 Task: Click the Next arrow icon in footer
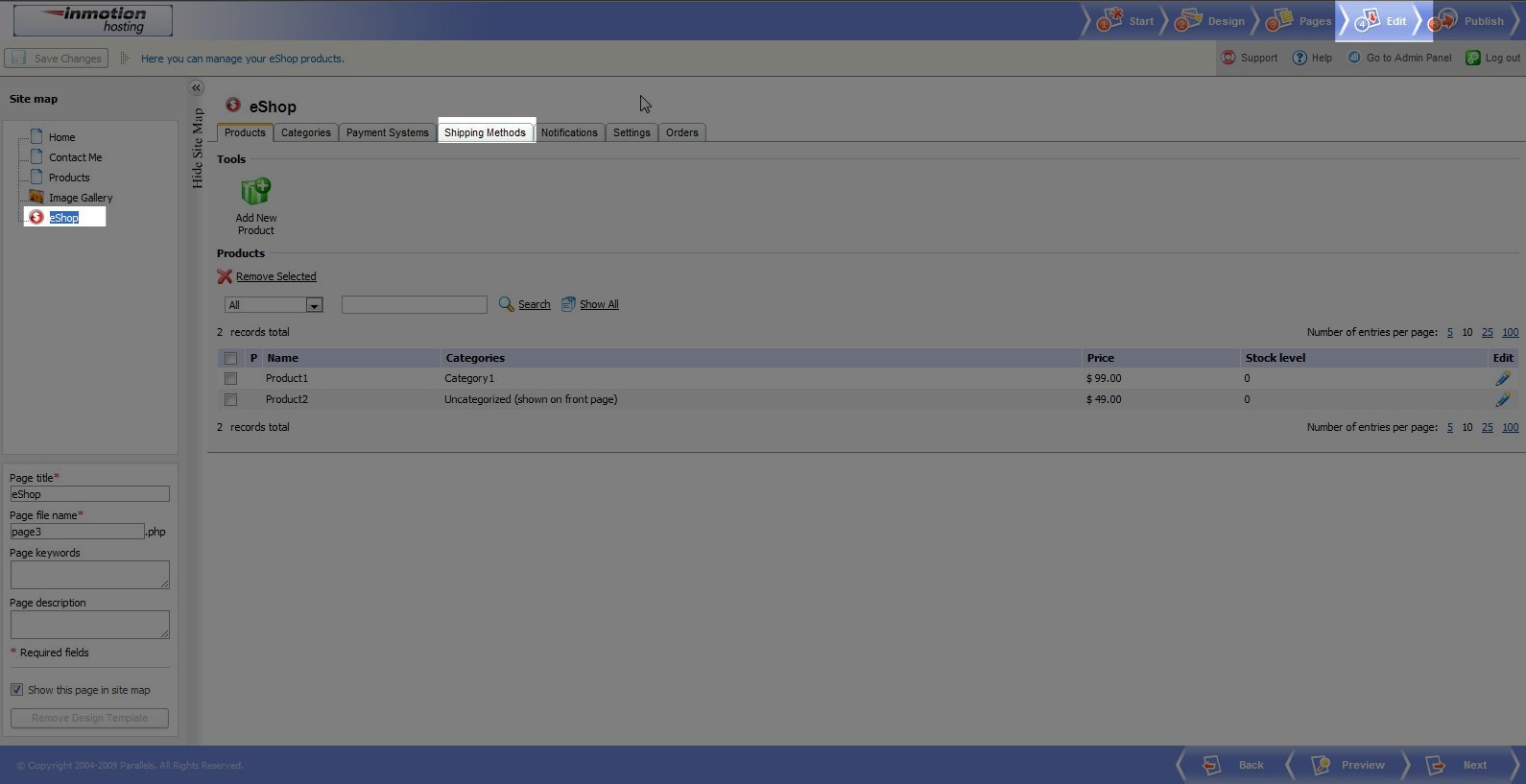[x=1436, y=765]
